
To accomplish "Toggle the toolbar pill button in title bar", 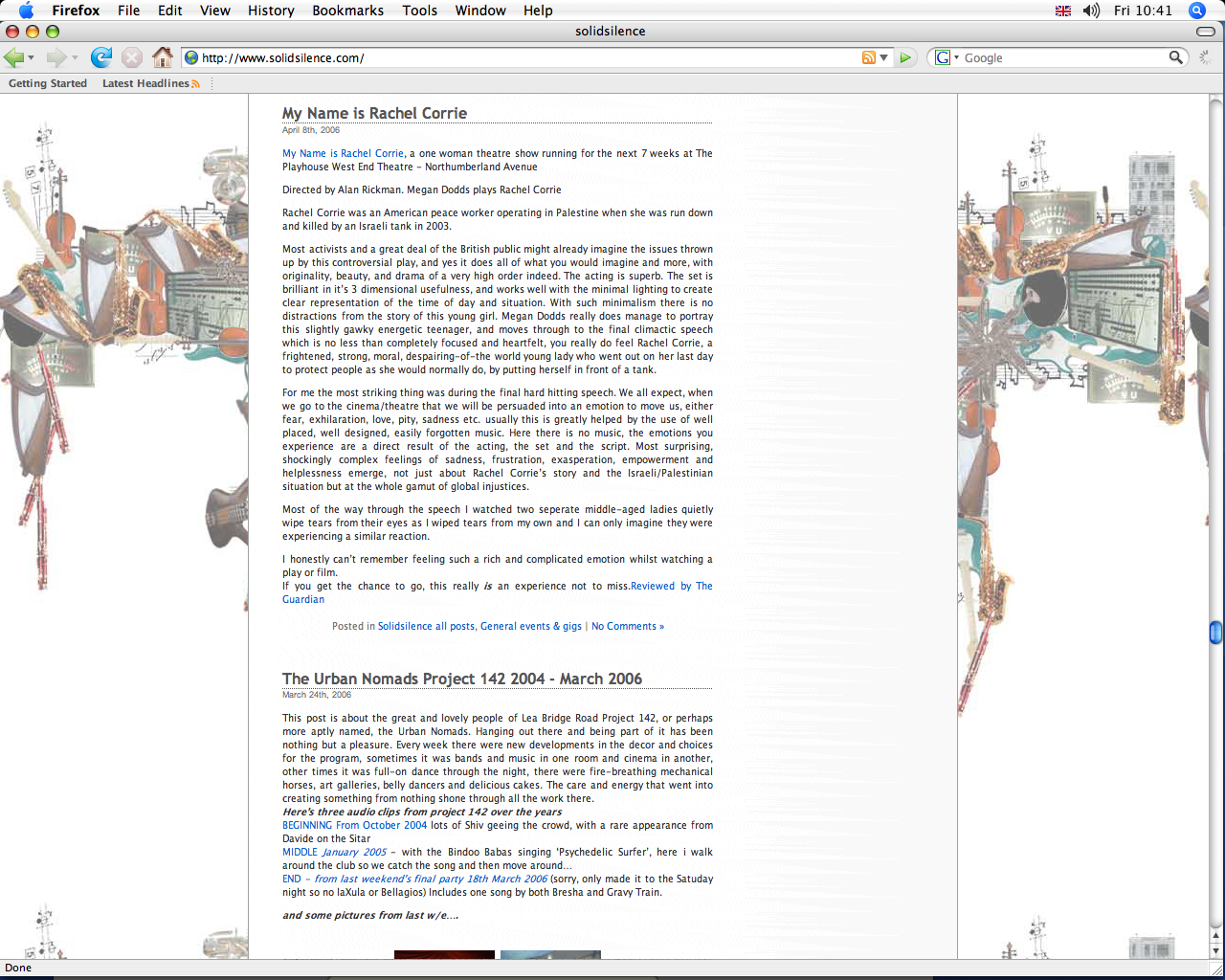I will [x=1206, y=32].
